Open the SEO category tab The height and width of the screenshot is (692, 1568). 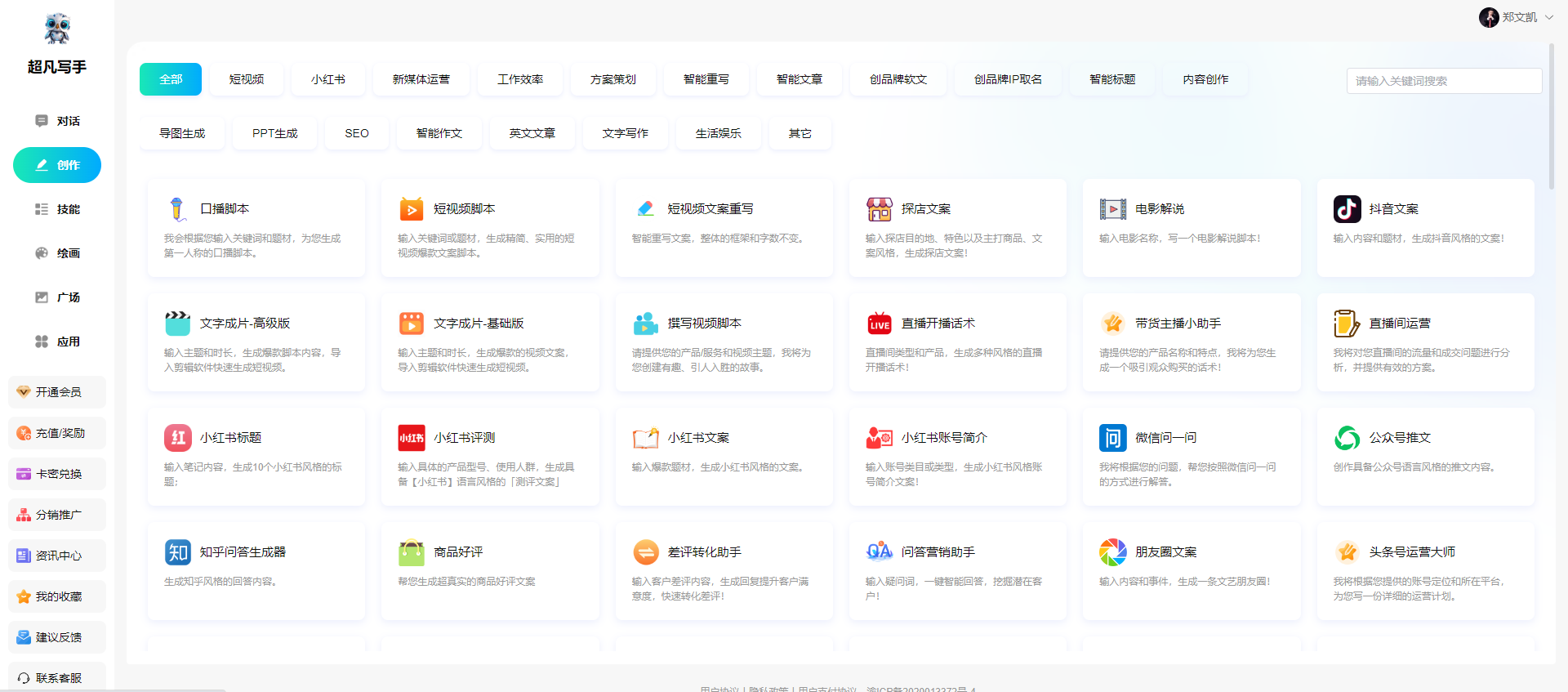click(357, 133)
